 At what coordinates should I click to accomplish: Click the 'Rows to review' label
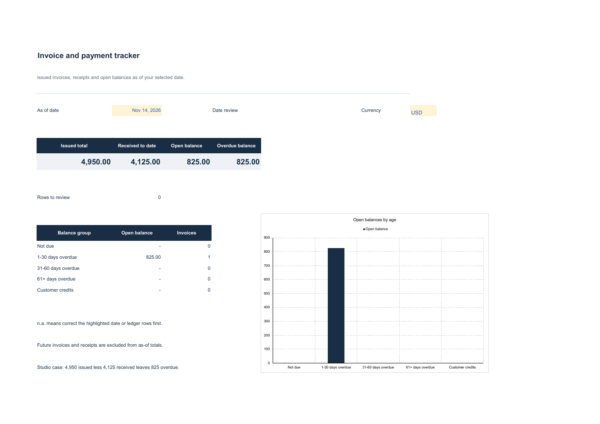click(x=53, y=197)
